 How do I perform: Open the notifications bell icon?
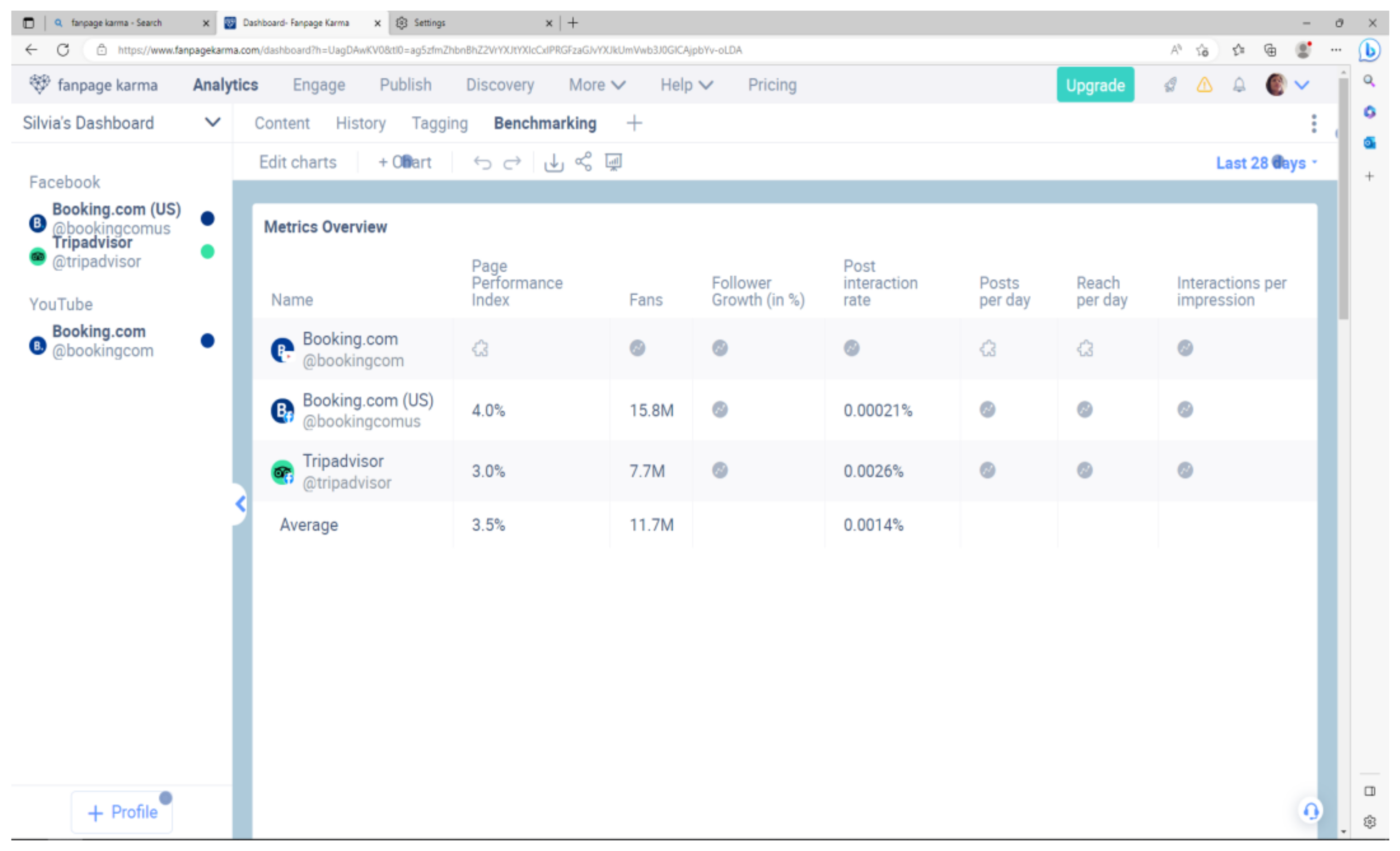coord(1238,85)
